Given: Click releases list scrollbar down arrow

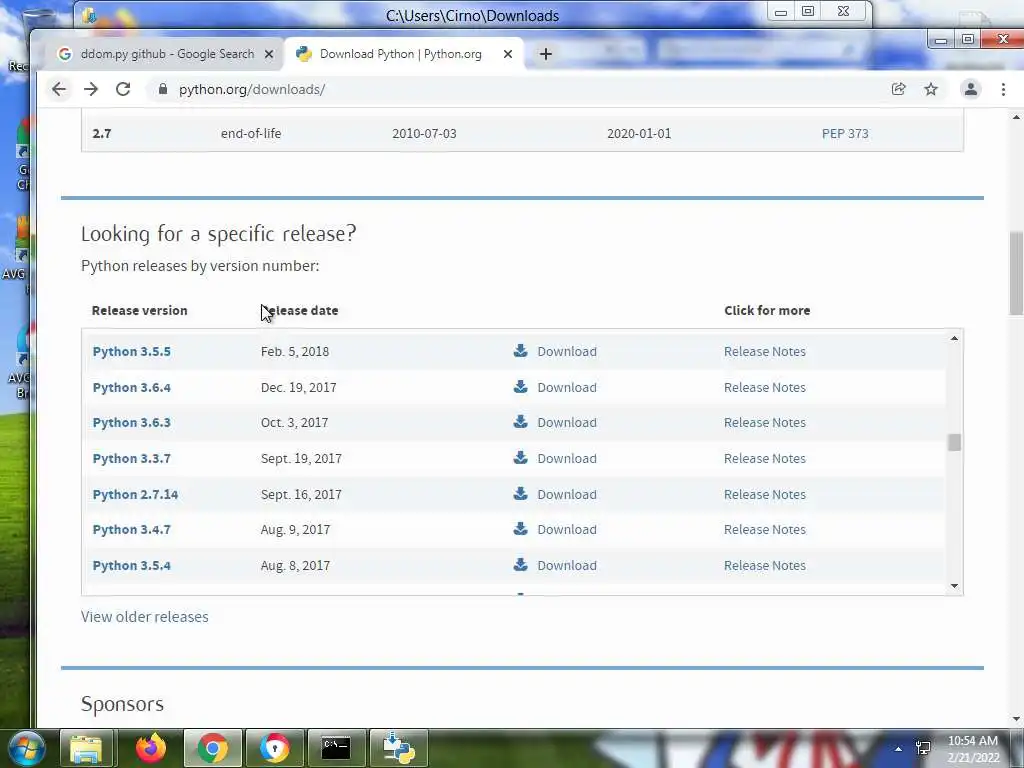Looking at the screenshot, I should point(954,586).
